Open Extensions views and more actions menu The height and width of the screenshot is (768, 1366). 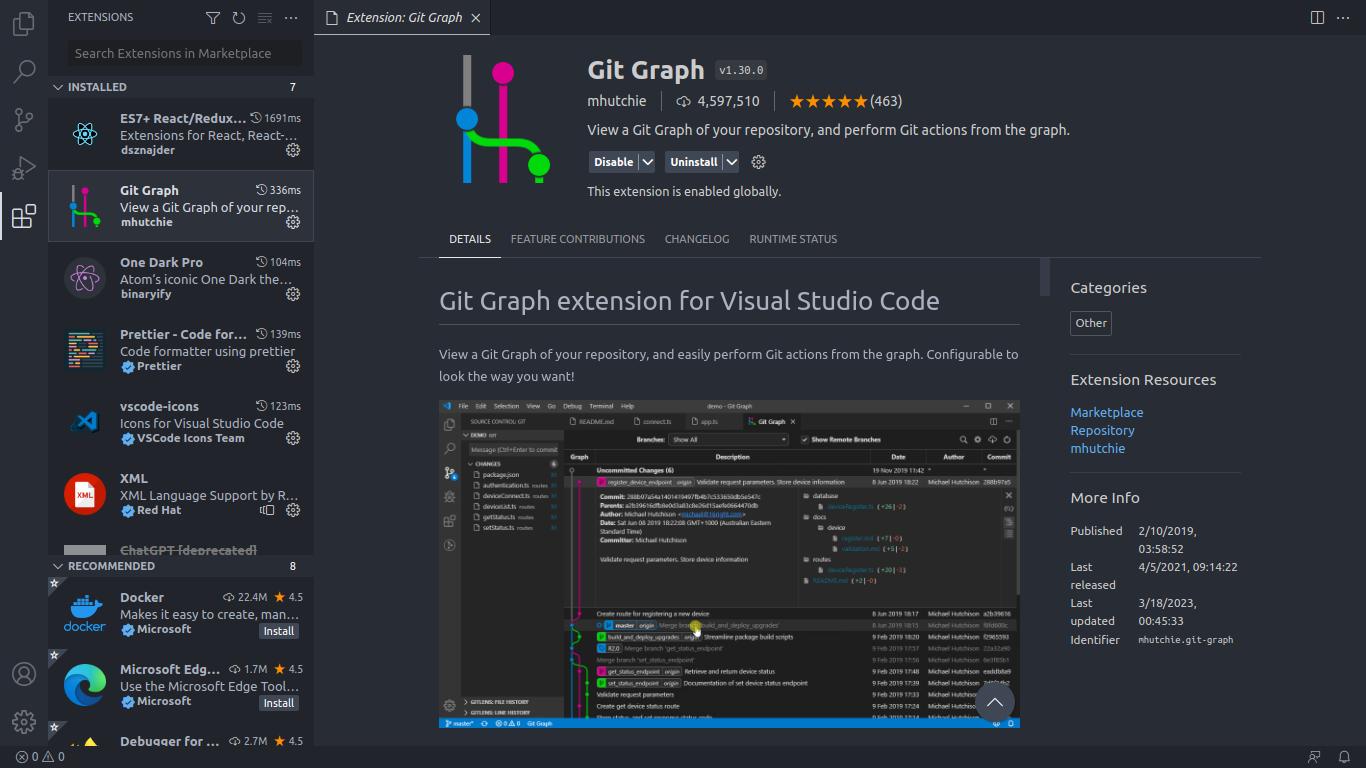291,18
